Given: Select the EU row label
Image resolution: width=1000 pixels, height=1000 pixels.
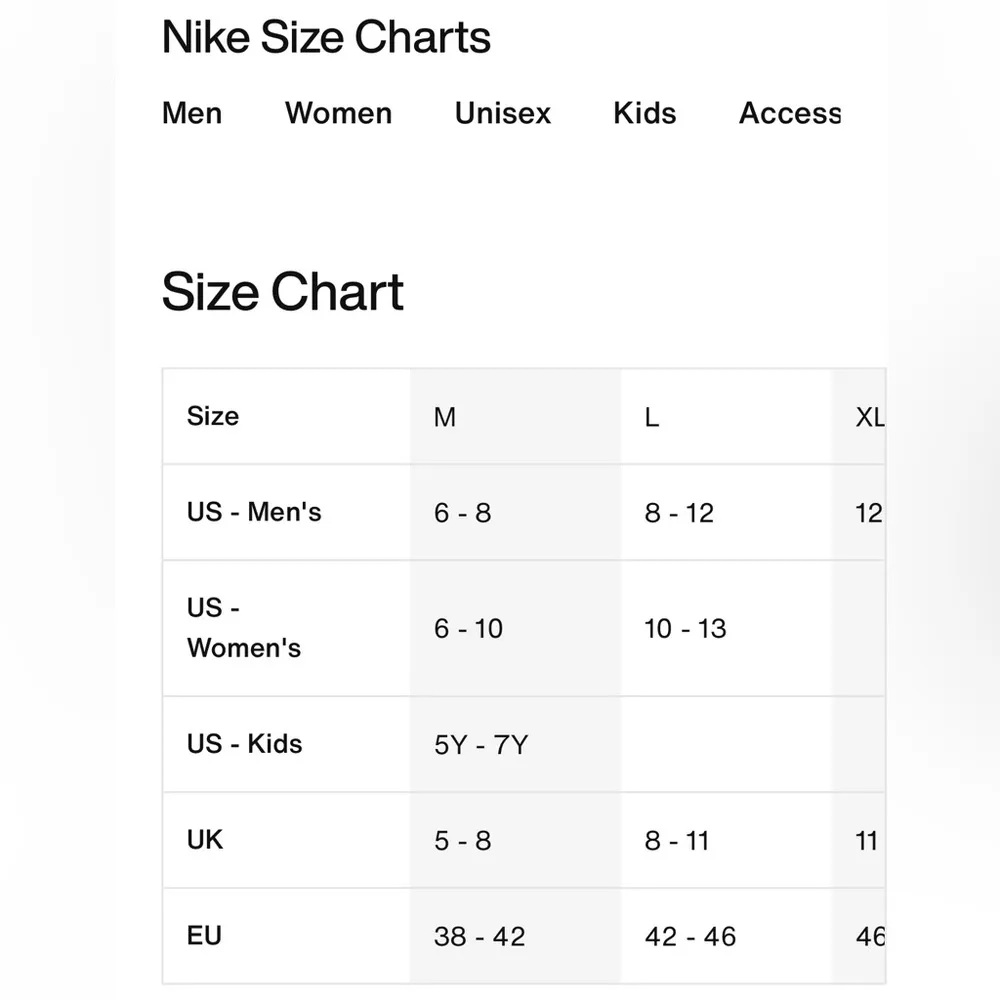Looking at the screenshot, I should [204, 936].
